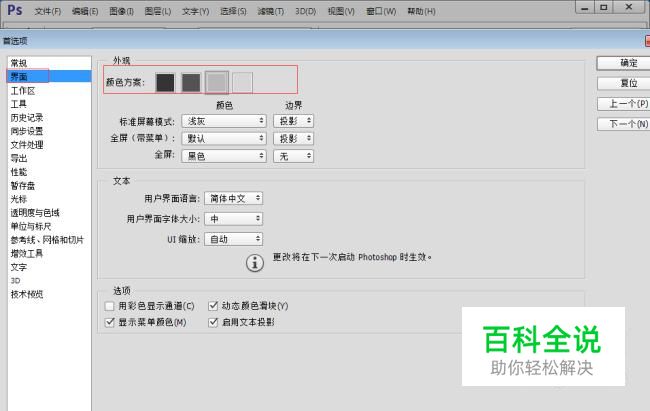Open 全屏 border dropdown showing 无
The width and height of the screenshot is (650, 411).
coord(293,156)
